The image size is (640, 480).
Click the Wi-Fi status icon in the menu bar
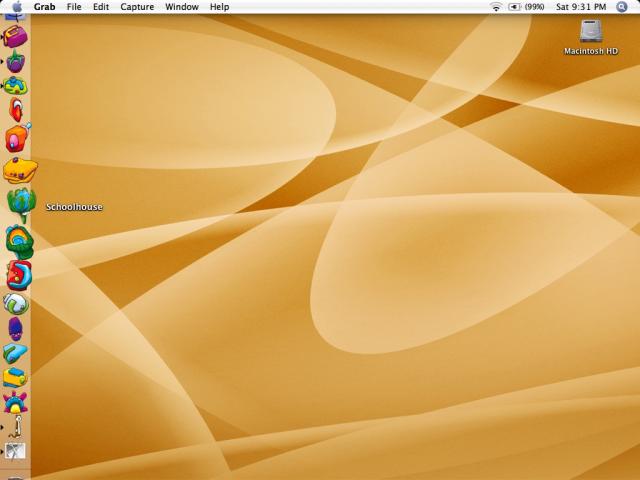pos(496,7)
